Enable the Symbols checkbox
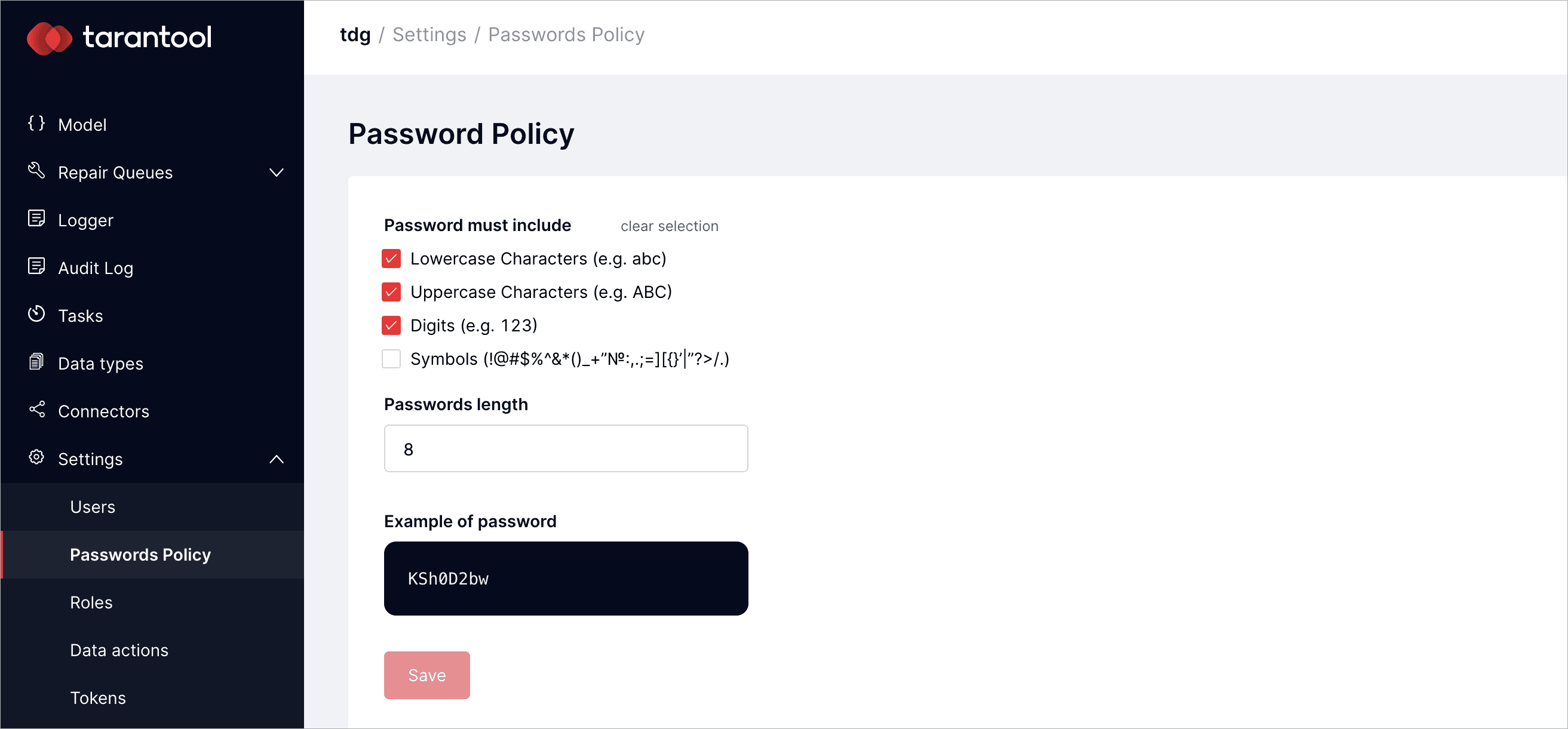Screen dimensions: 1568x729 point(391,359)
